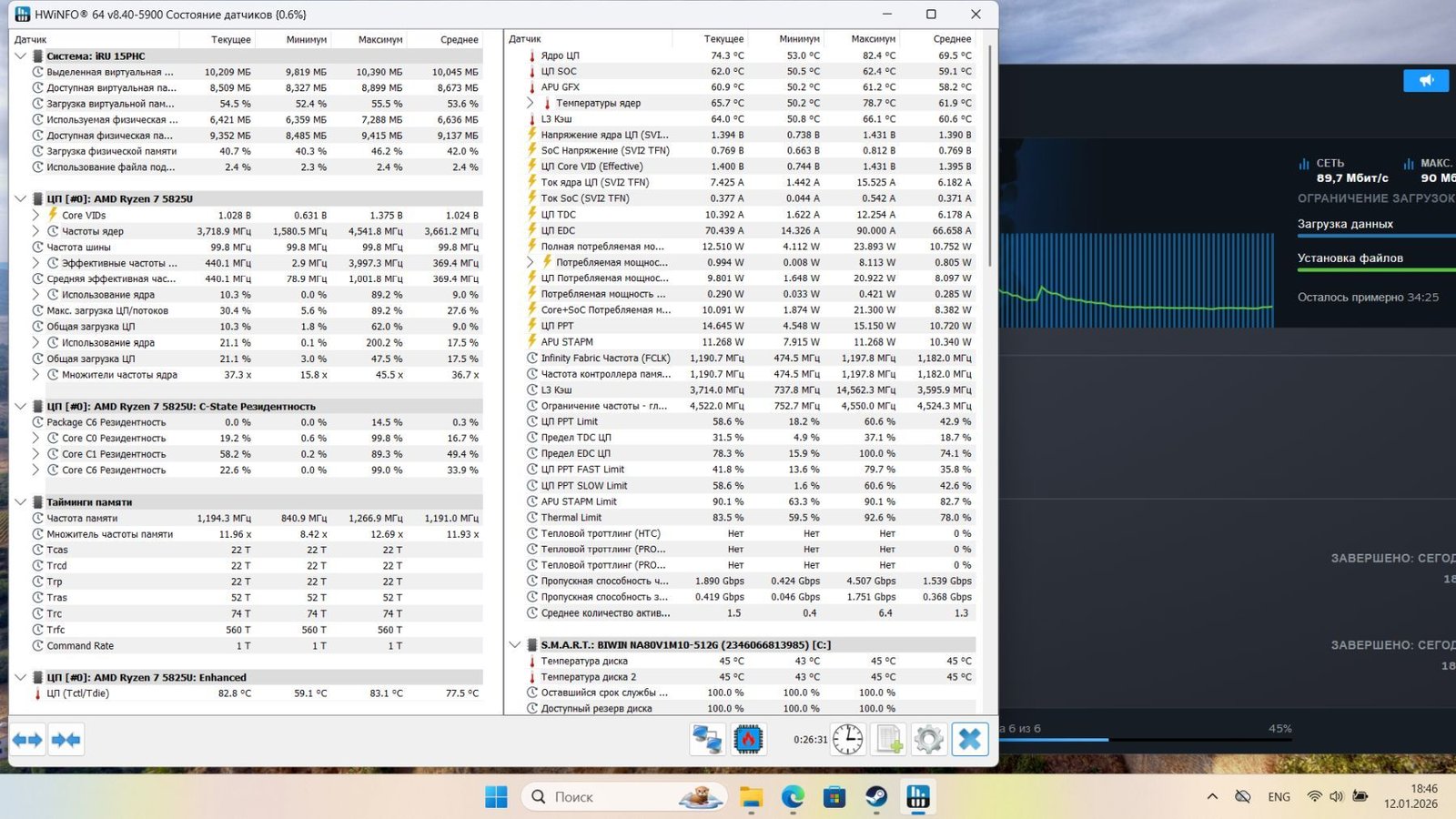Open Microsoft Store from the taskbar

coord(834,797)
